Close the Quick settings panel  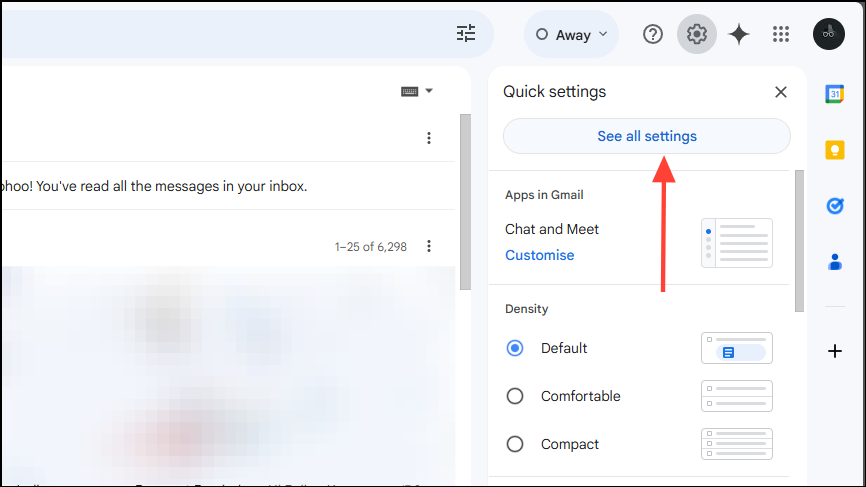pyautogui.click(x=780, y=92)
